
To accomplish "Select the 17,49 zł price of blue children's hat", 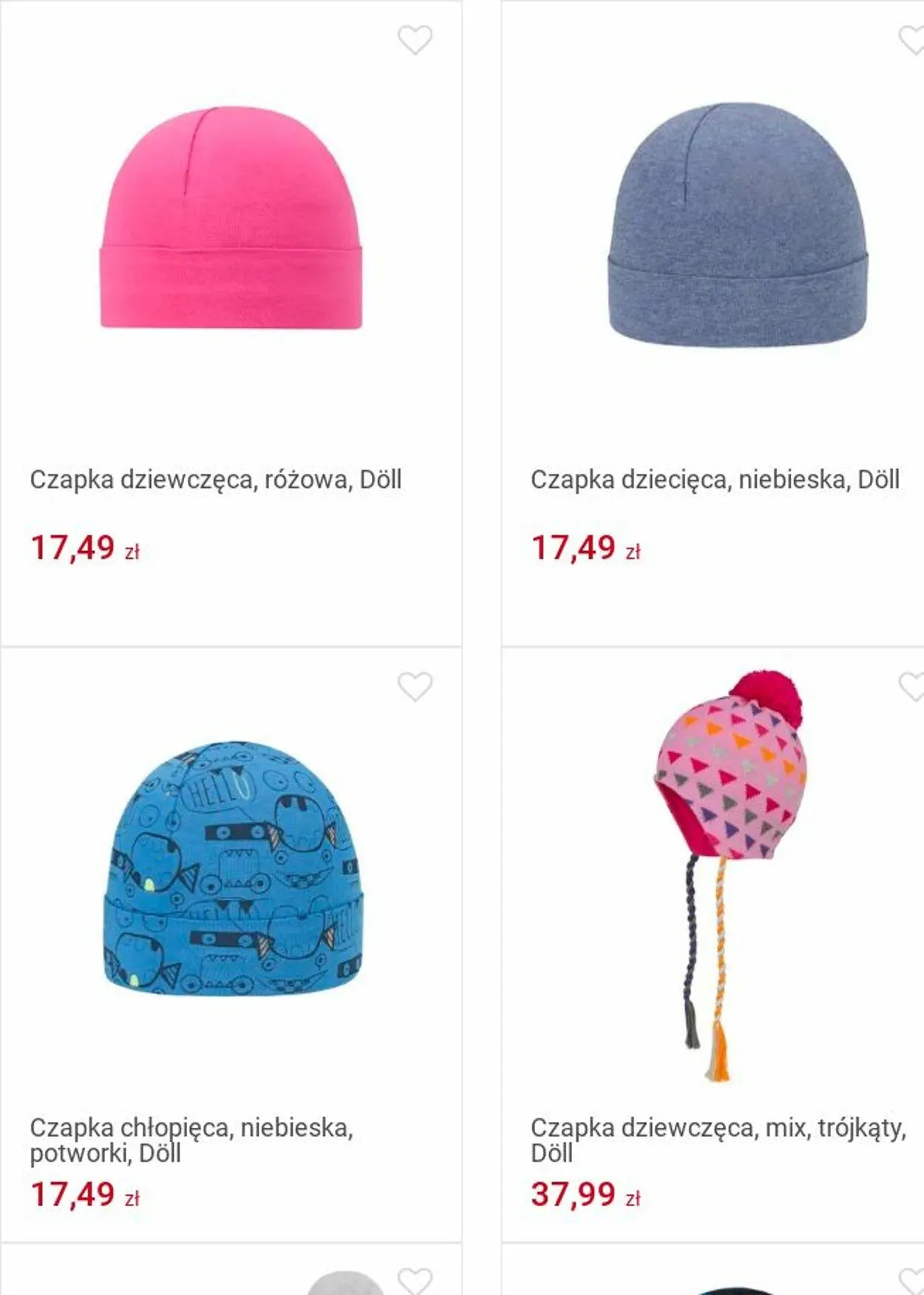I will [585, 548].
